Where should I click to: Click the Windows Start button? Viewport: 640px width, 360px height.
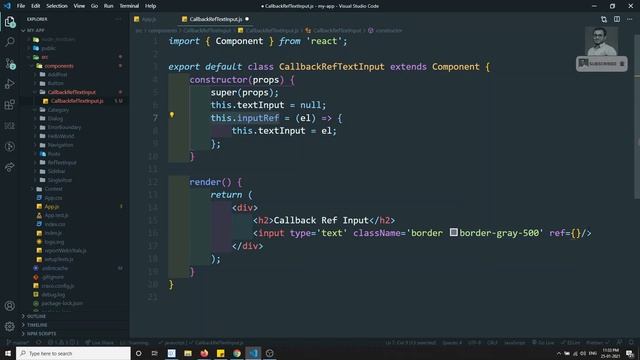tap(8, 353)
